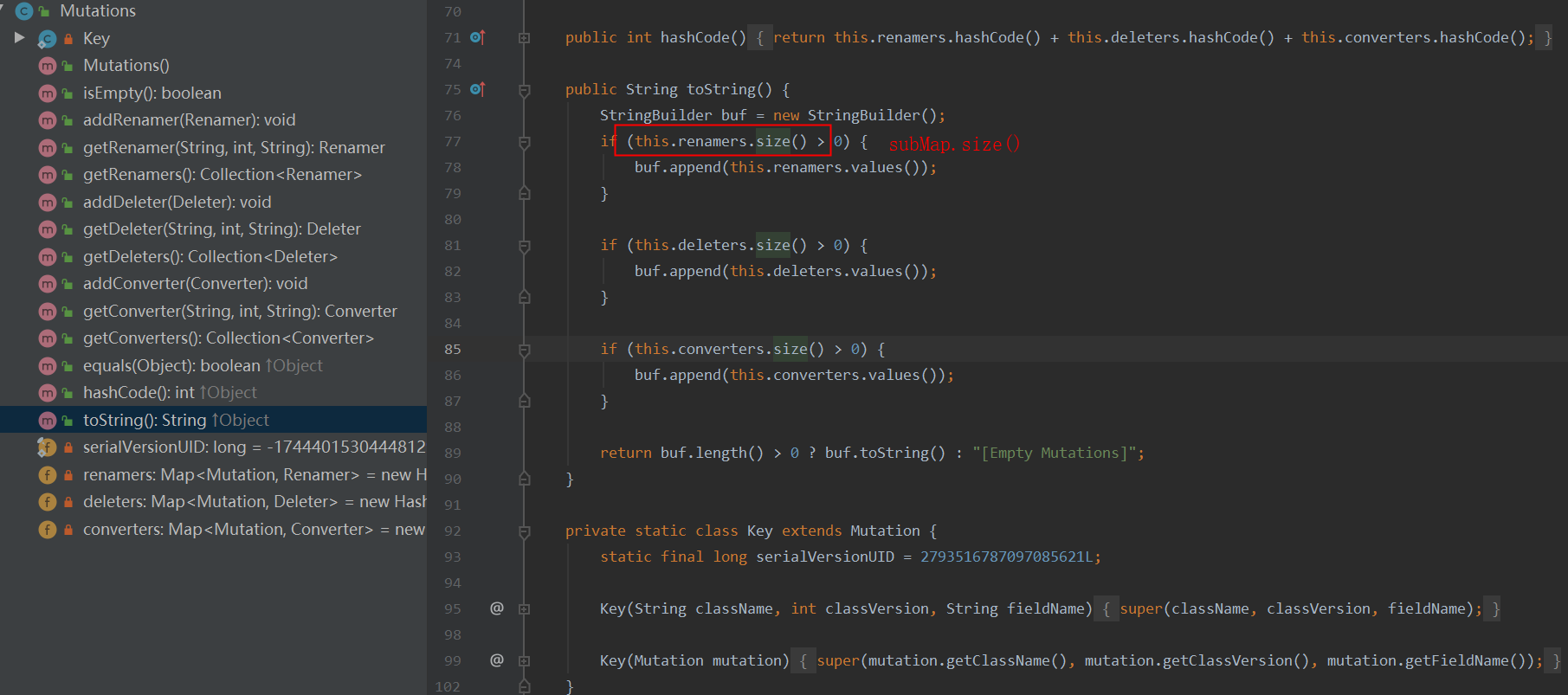The image size is (1568, 695).
Task: Select equals(Object): boolean method
Action: [203, 366]
